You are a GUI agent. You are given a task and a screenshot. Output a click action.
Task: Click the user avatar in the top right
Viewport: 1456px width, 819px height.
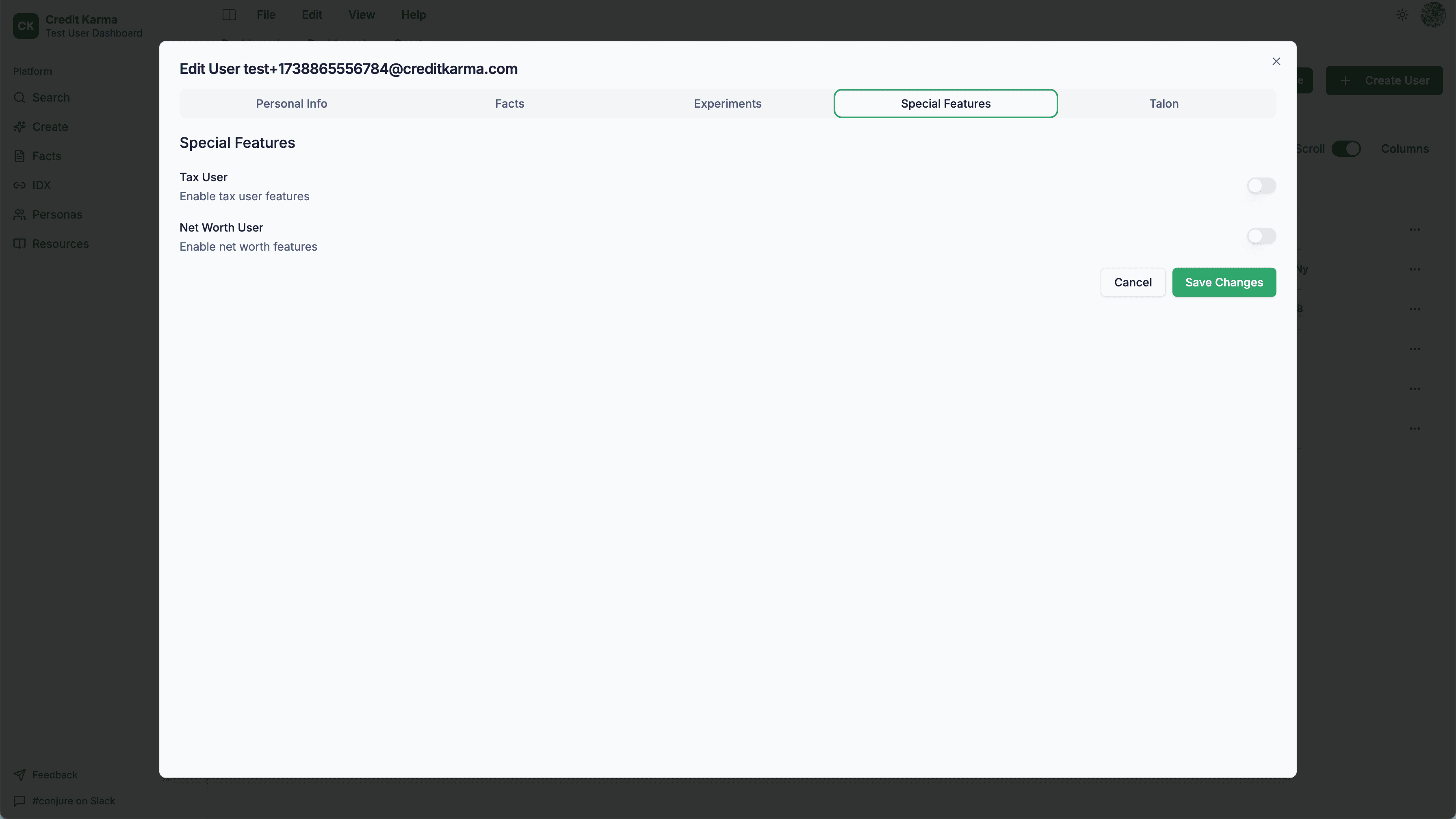click(x=1433, y=15)
